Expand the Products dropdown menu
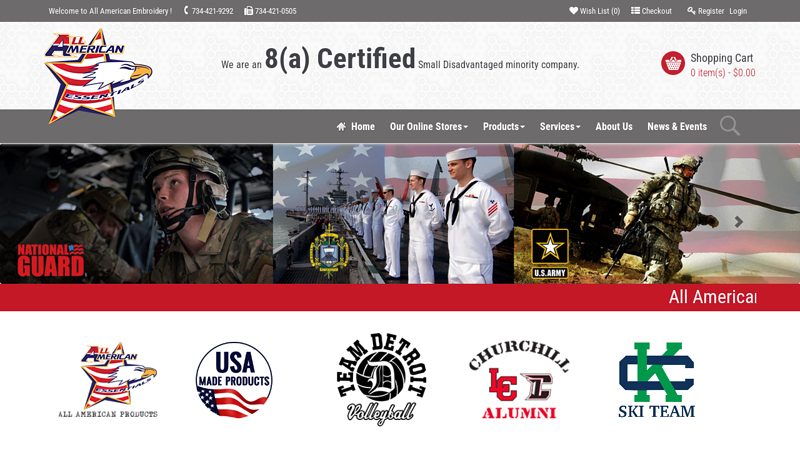This screenshot has height=450, width=800. tap(504, 127)
